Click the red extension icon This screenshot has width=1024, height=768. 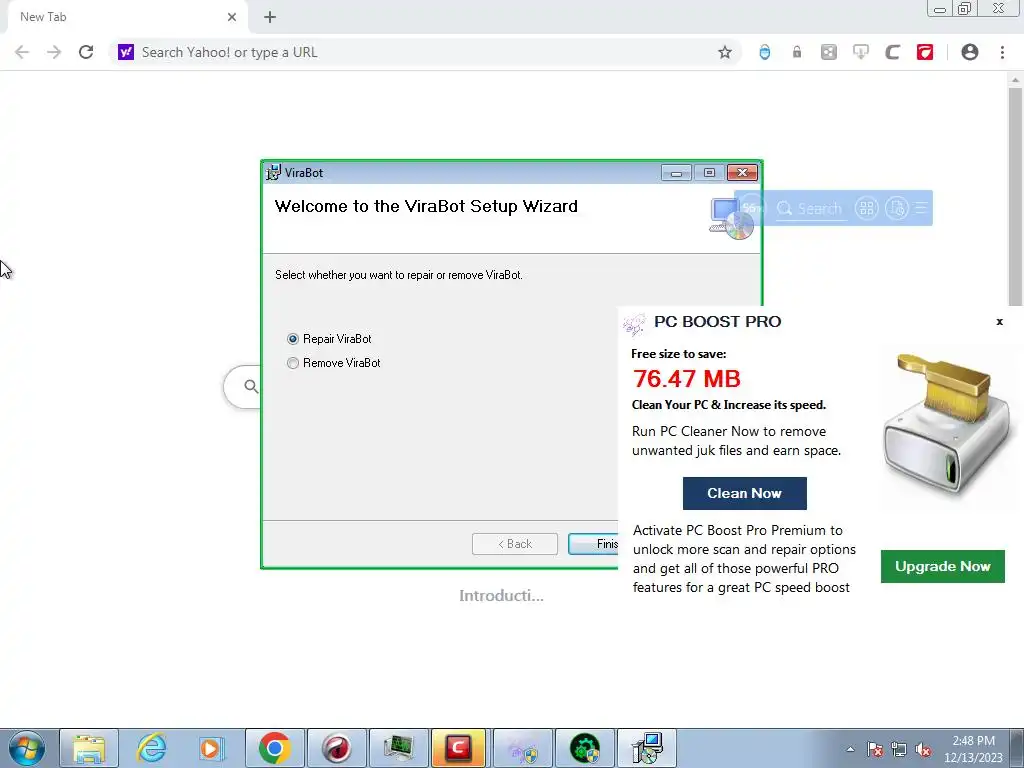[925, 52]
